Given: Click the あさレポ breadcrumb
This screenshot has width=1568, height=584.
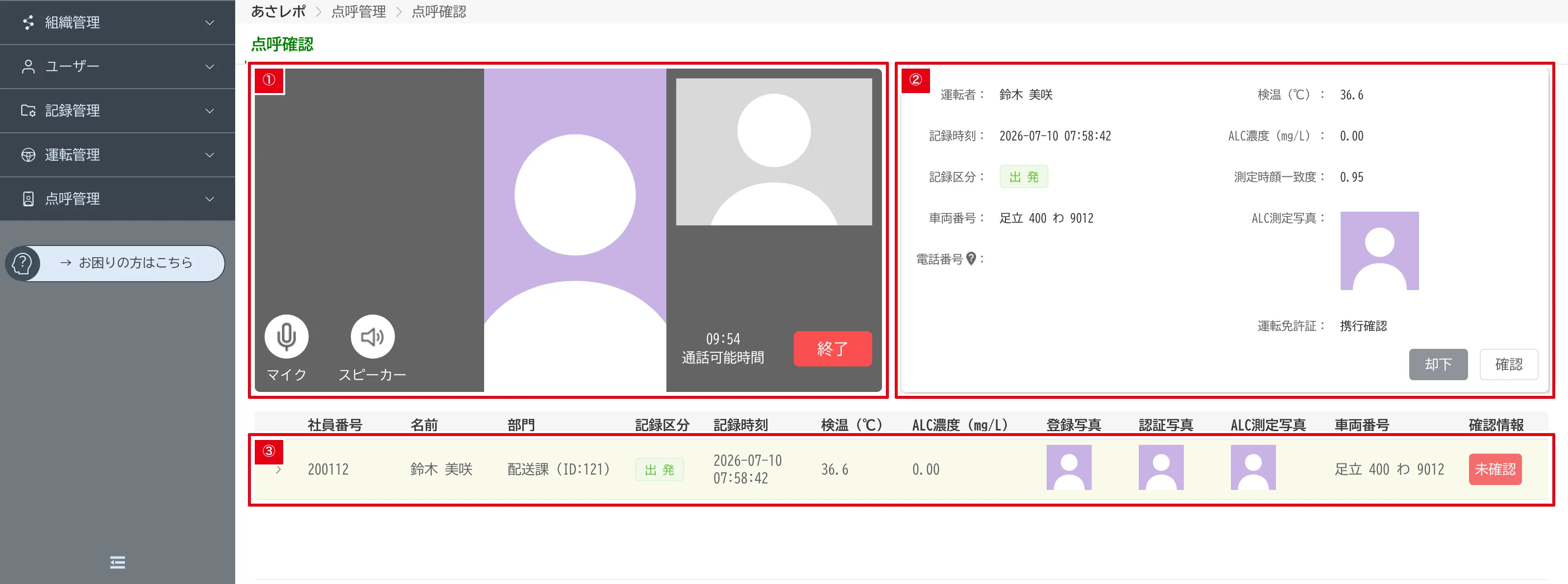Looking at the screenshot, I should pyautogui.click(x=278, y=12).
